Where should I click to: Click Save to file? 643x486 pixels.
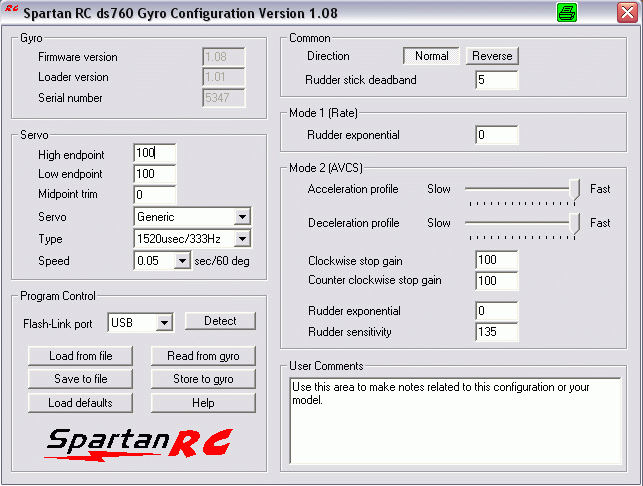80,379
